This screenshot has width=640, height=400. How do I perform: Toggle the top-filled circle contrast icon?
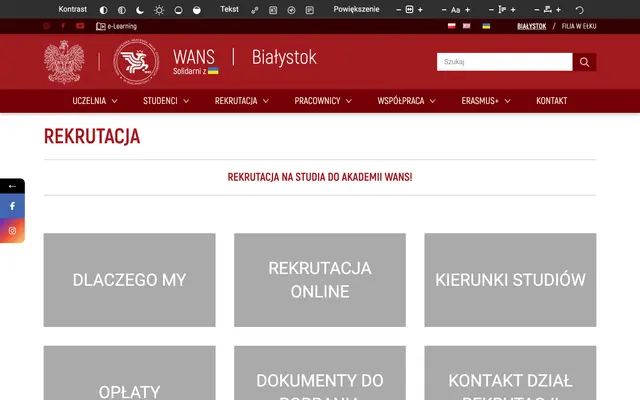(197, 10)
